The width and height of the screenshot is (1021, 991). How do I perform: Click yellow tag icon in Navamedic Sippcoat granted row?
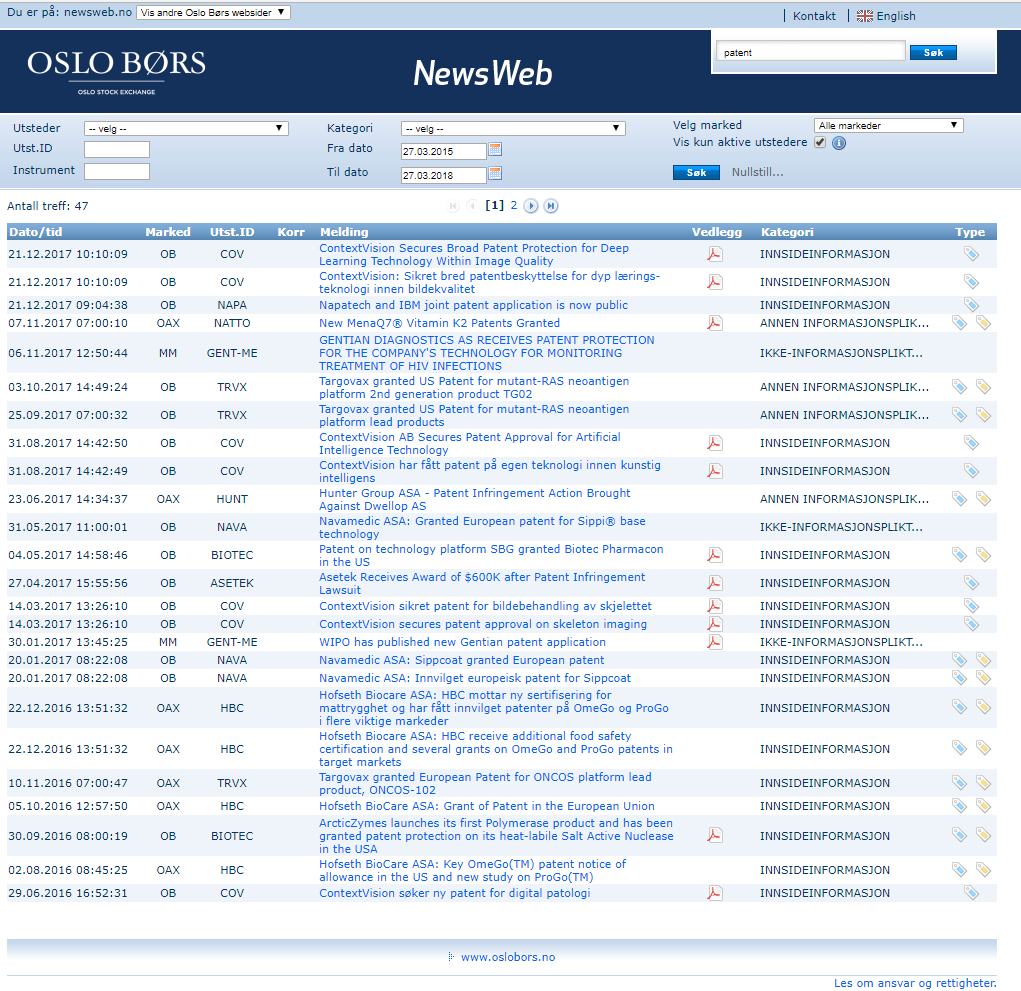coord(983,660)
